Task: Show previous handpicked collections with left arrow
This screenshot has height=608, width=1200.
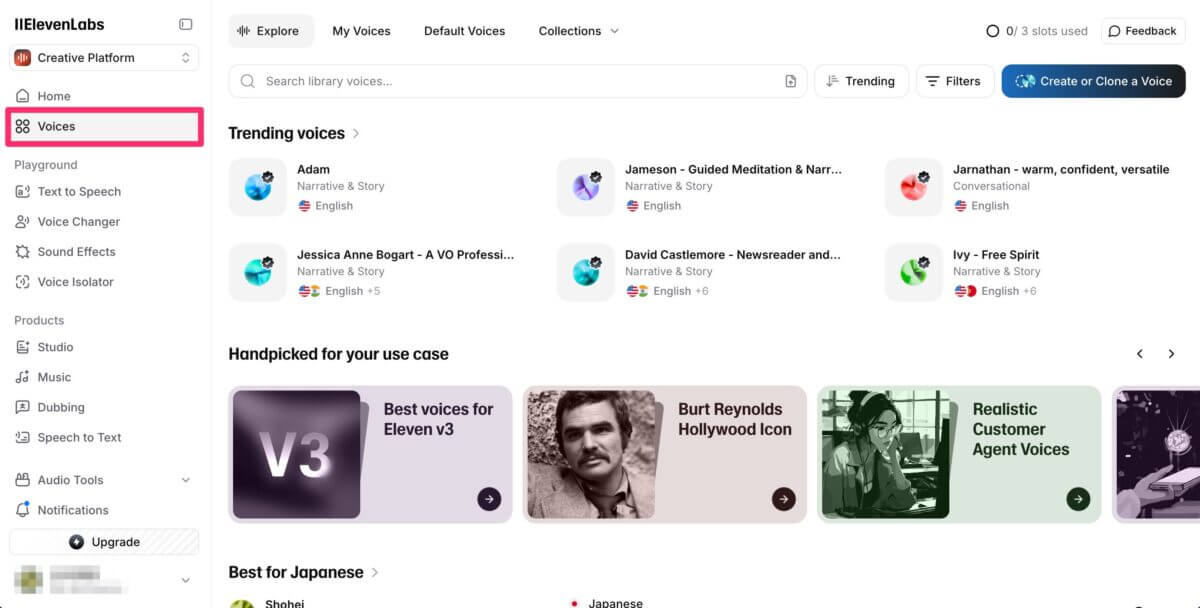Action: [1140, 354]
